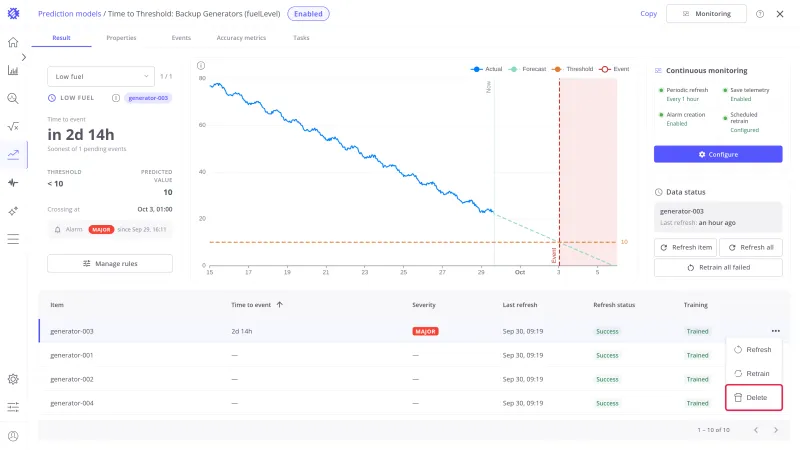The image size is (800, 450).
Task: Open the pulse anomaly detection icon
Action: click(13, 183)
